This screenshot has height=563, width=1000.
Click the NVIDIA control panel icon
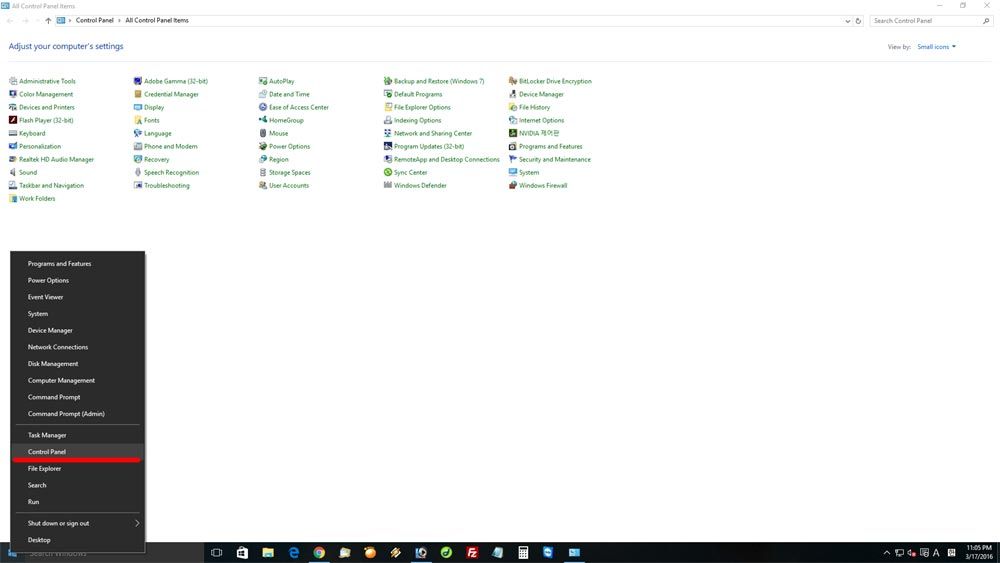tap(513, 133)
